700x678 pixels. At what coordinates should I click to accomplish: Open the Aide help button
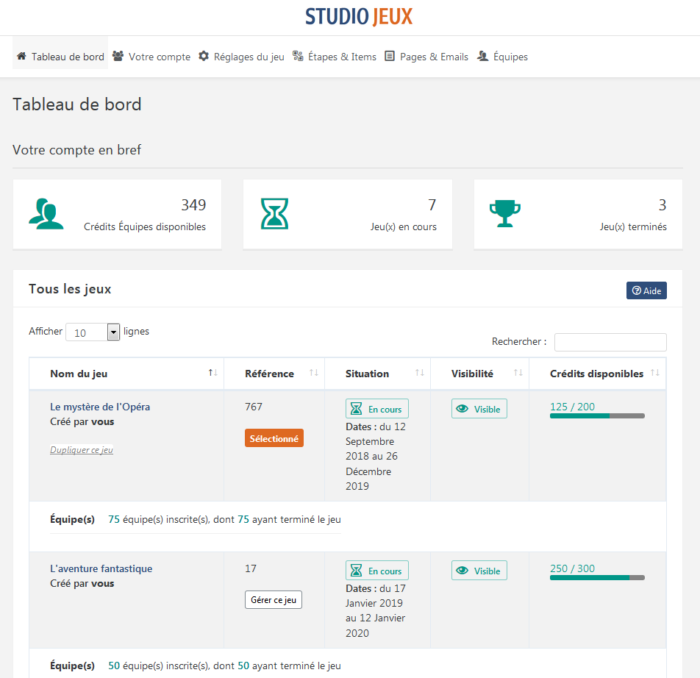(x=646, y=290)
